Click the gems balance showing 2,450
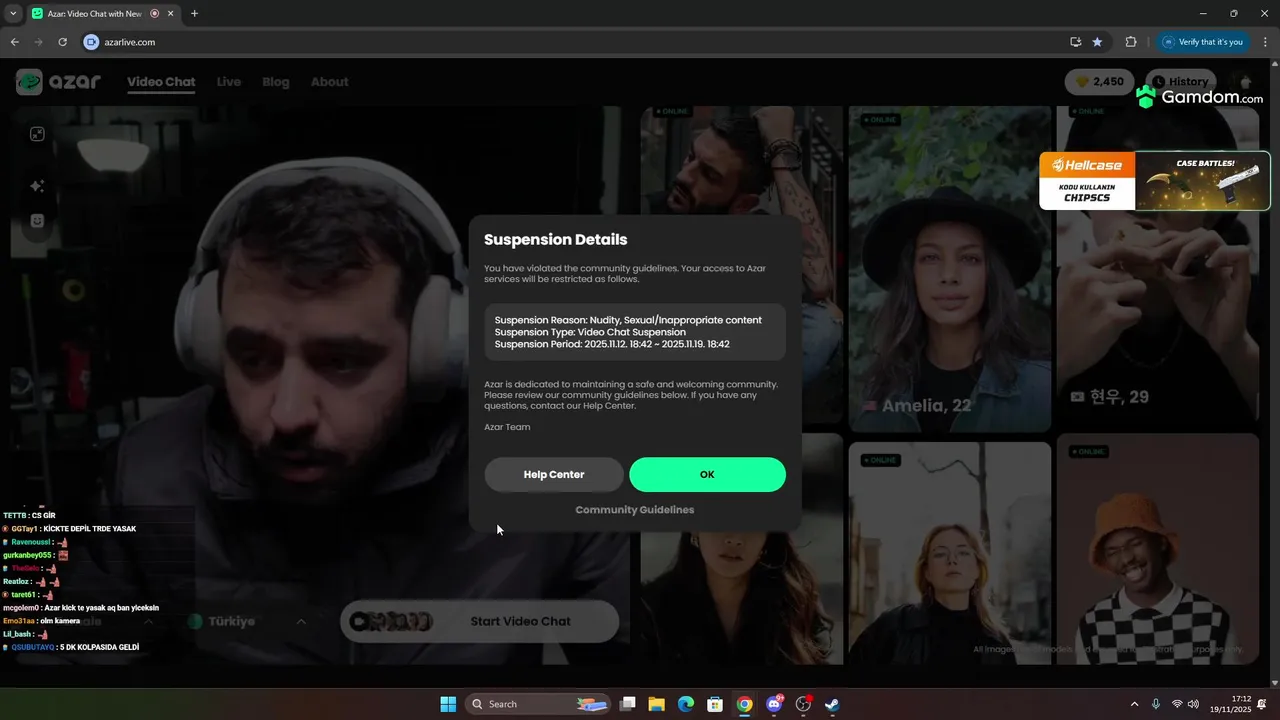1280x720 pixels. click(1100, 82)
